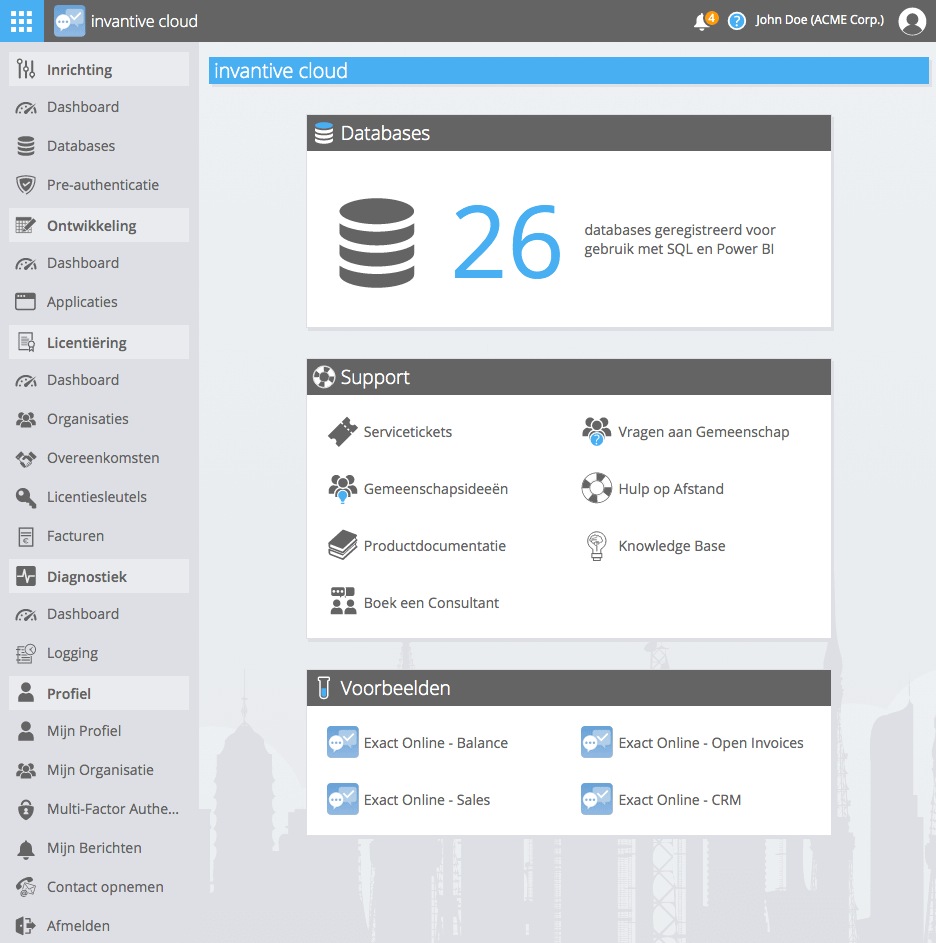936x943 pixels.
Task: Open the app launcher grid icon
Action: [x=21, y=21]
